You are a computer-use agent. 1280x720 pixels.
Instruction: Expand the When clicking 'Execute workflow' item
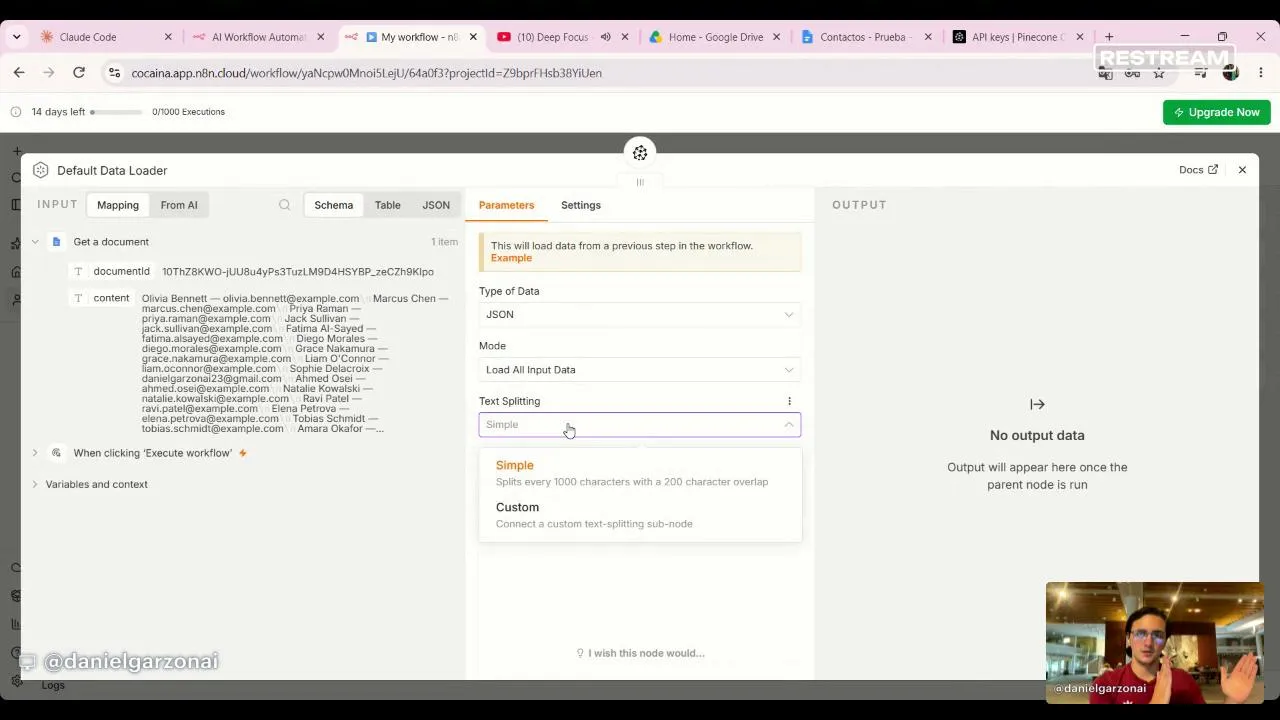[x=35, y=453]
